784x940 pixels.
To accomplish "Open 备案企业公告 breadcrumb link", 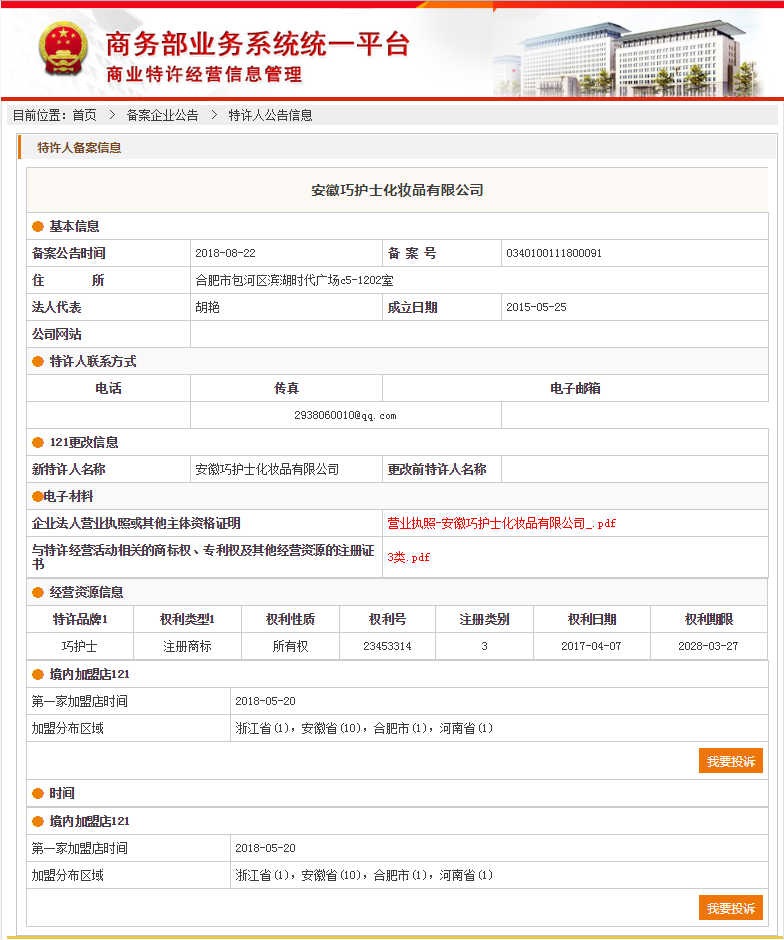I will point(162,115).
